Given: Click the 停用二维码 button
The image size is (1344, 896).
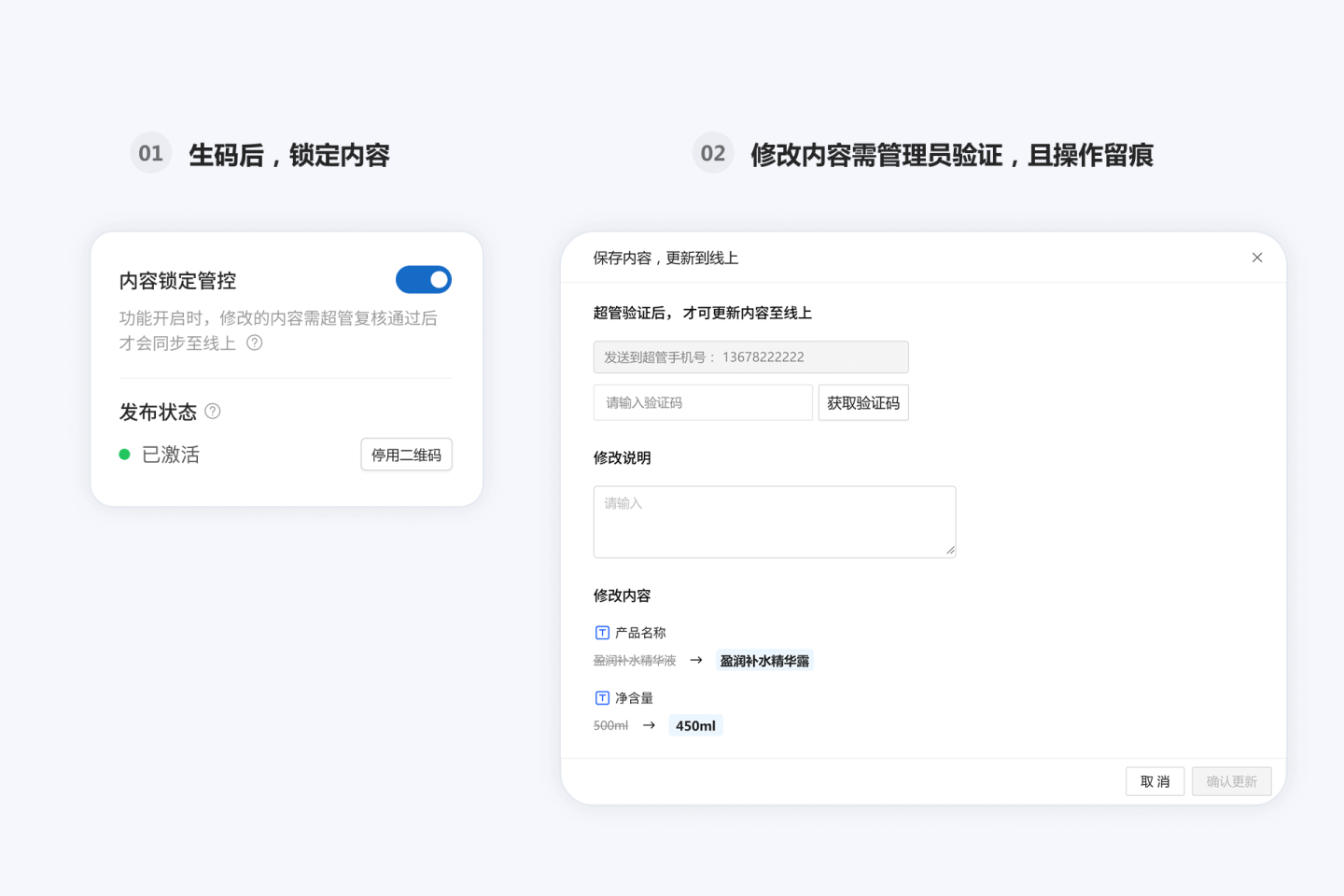Looking at the screenshot, I should click(x=406, y=455).
